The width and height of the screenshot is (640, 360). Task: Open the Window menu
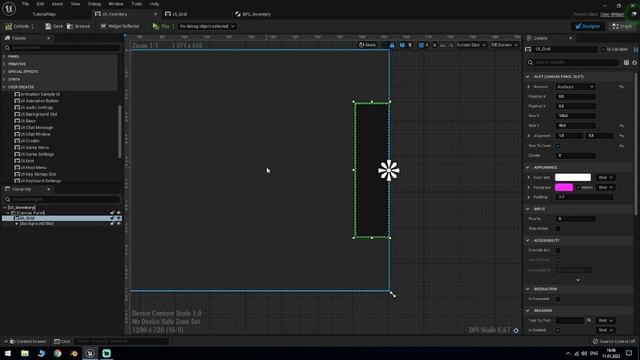click(x=116, y=4)
